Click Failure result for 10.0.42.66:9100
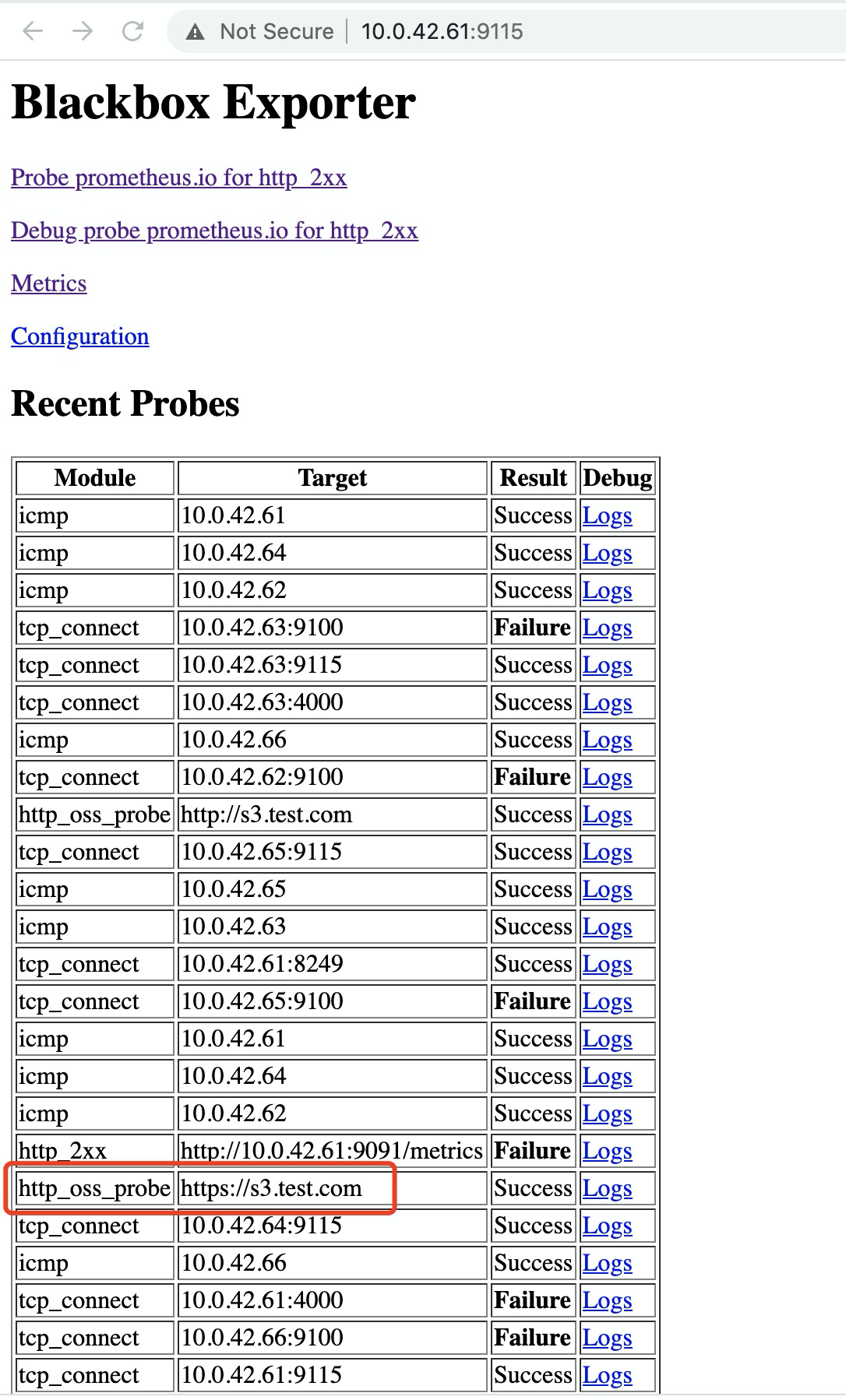The width and height of the screenshot is (846, 1400). pos(534,1338)
